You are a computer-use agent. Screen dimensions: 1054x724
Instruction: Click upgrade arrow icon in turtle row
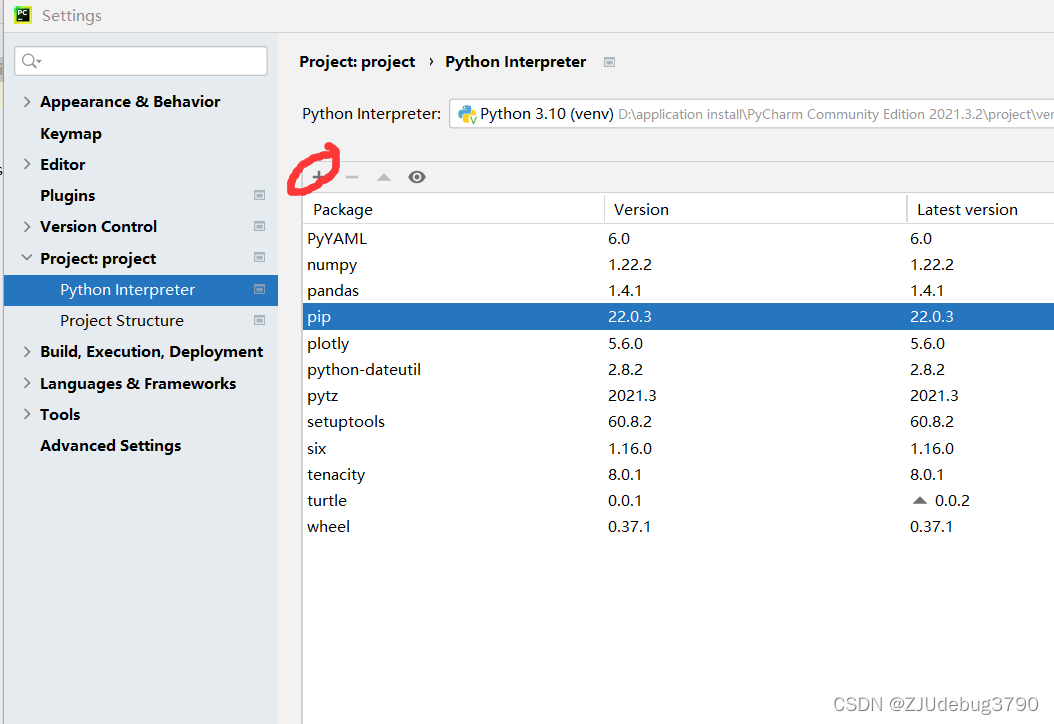(920, 500)
